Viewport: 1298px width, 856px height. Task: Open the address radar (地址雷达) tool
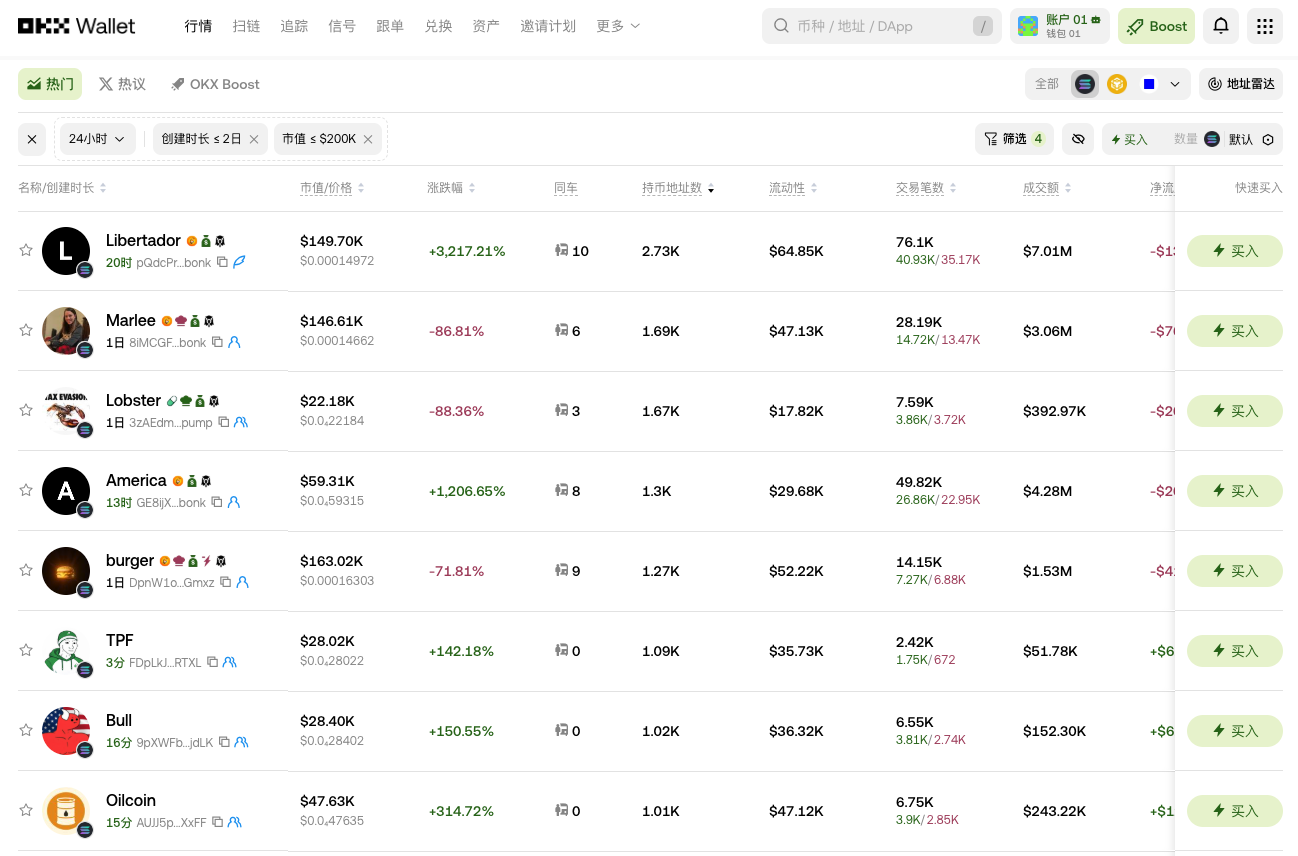tap(1240, 84)
